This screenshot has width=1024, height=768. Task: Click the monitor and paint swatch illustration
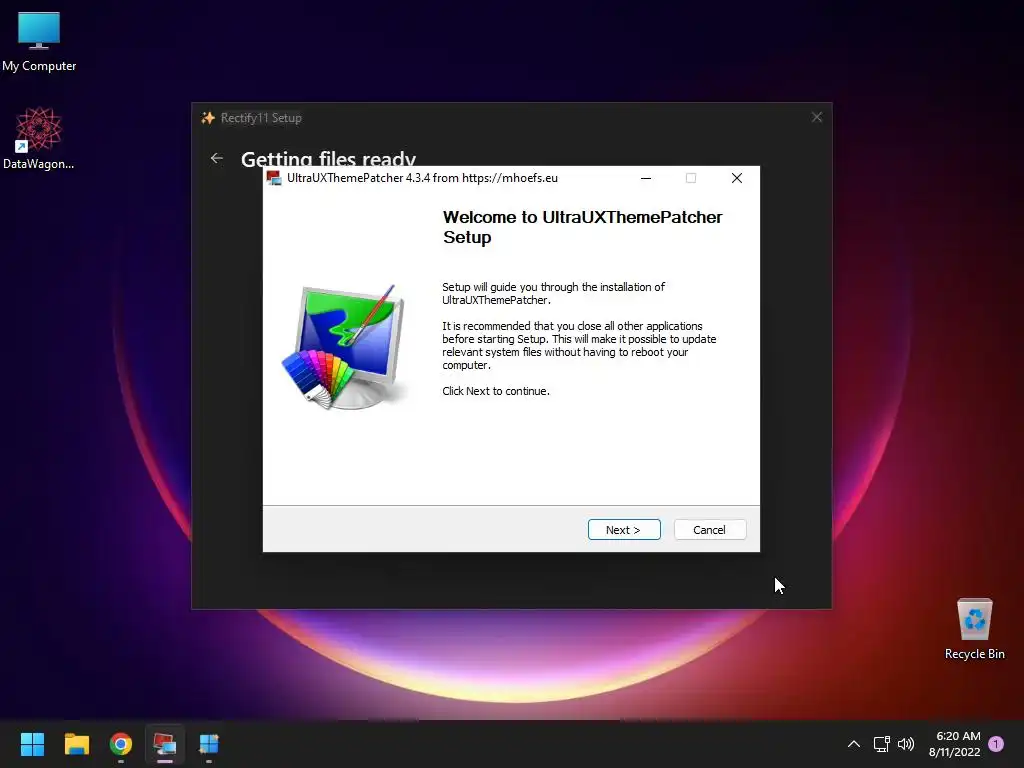tap(344, 347)
